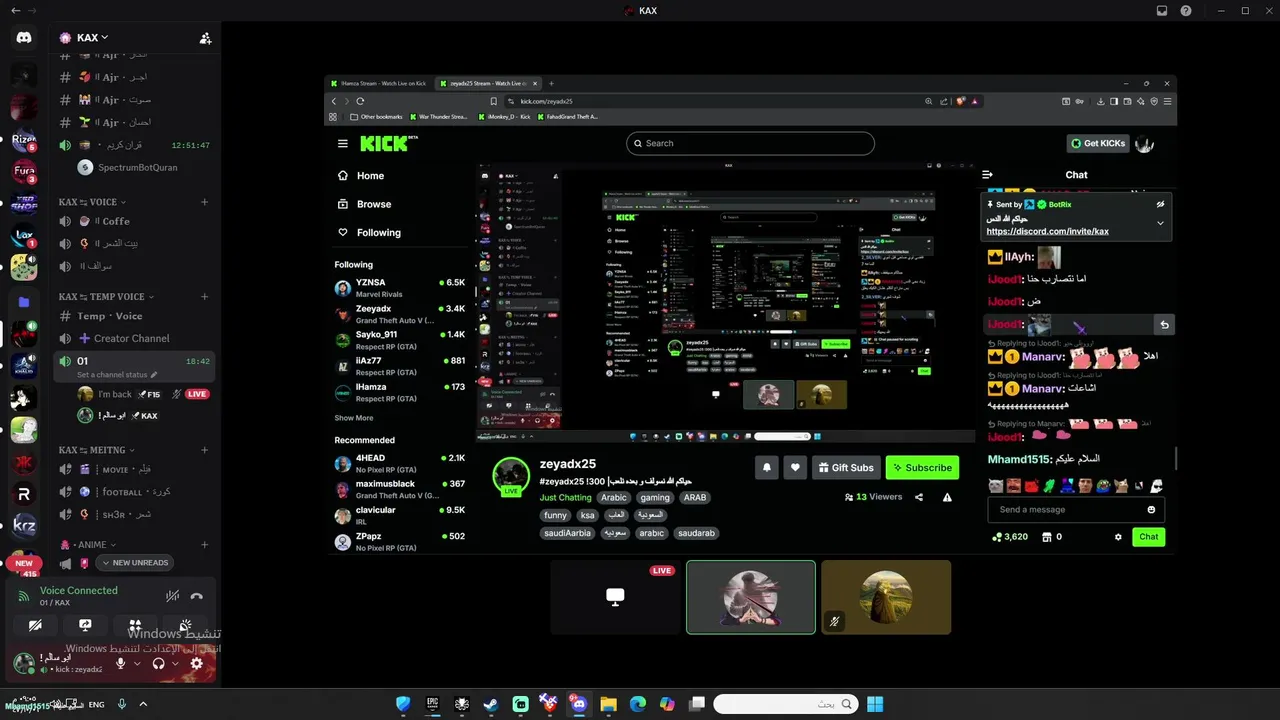The image size is (1280, 720).
Task: Open the KAX server dropdown menu
Action: 93,38
